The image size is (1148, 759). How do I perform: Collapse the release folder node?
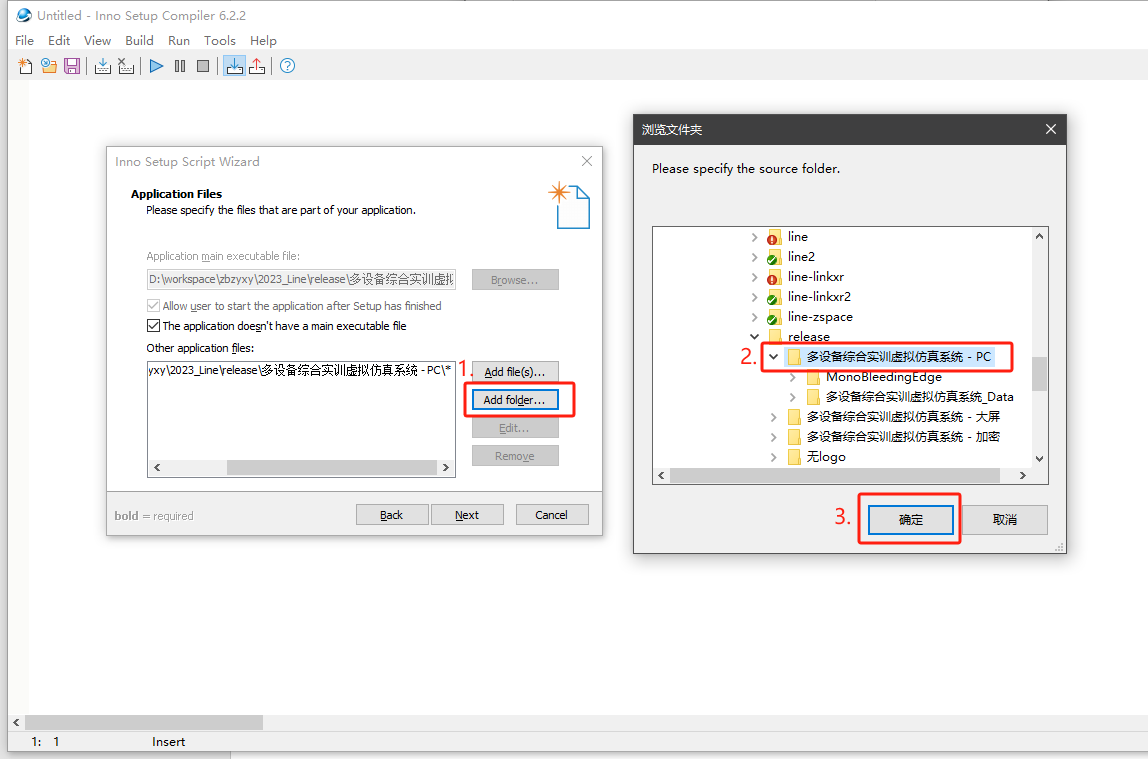point(754,337)
